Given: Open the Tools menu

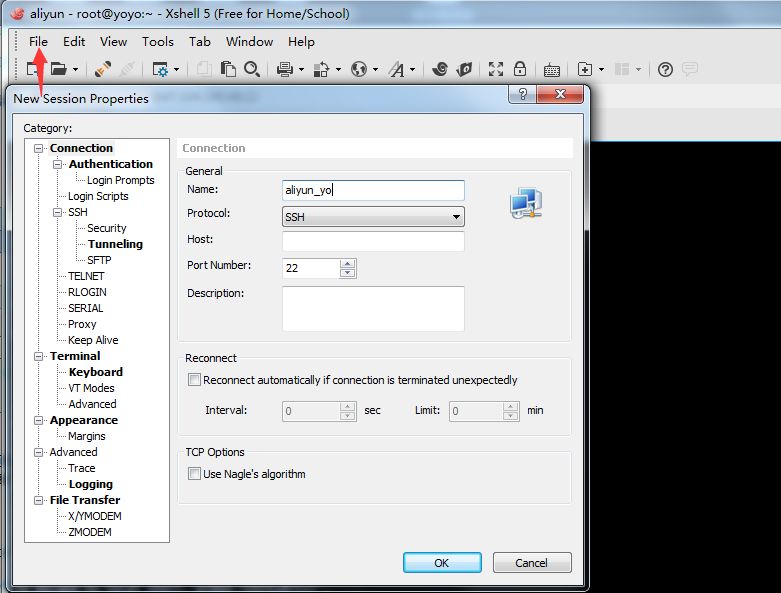Looking at the screenshot, I should (157, 42).
